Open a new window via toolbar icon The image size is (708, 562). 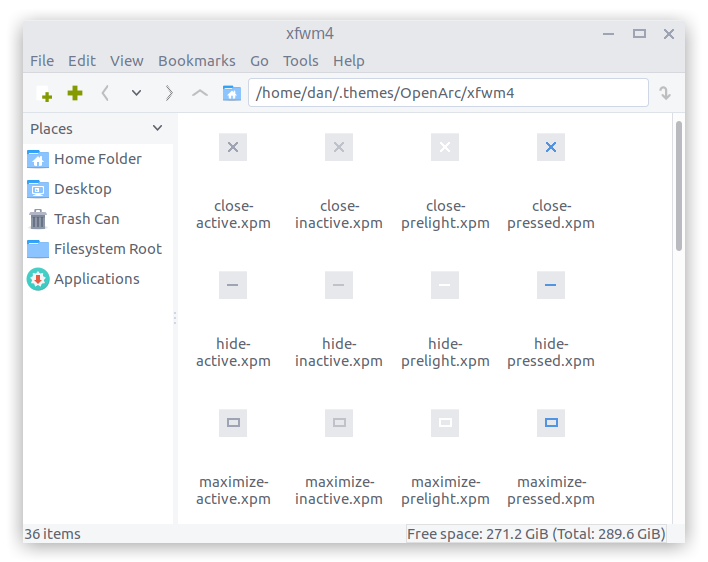pos(44,93)
